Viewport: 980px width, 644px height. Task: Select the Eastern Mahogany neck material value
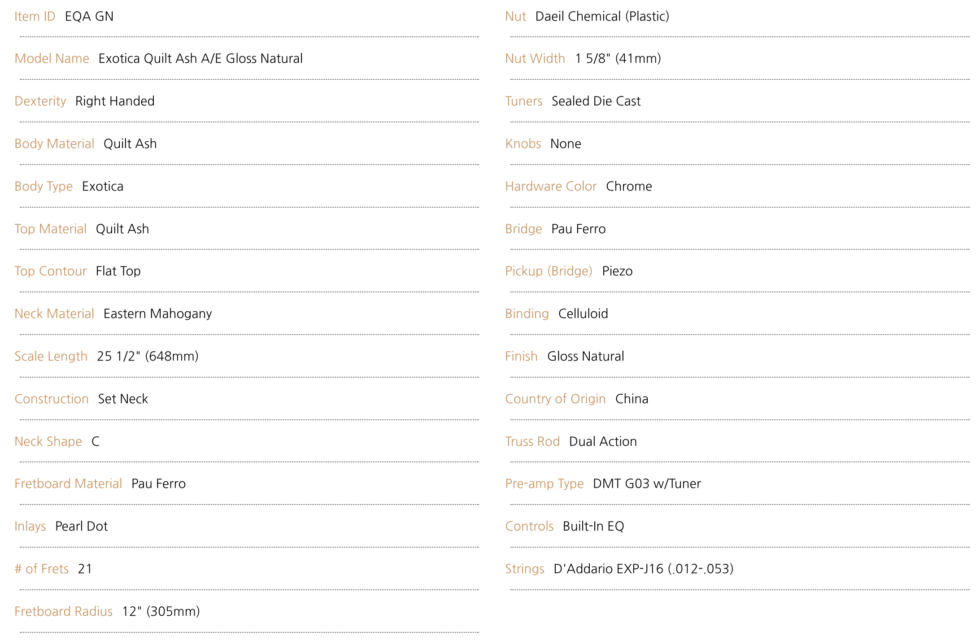pyautogui.click(x=157, y=313)
